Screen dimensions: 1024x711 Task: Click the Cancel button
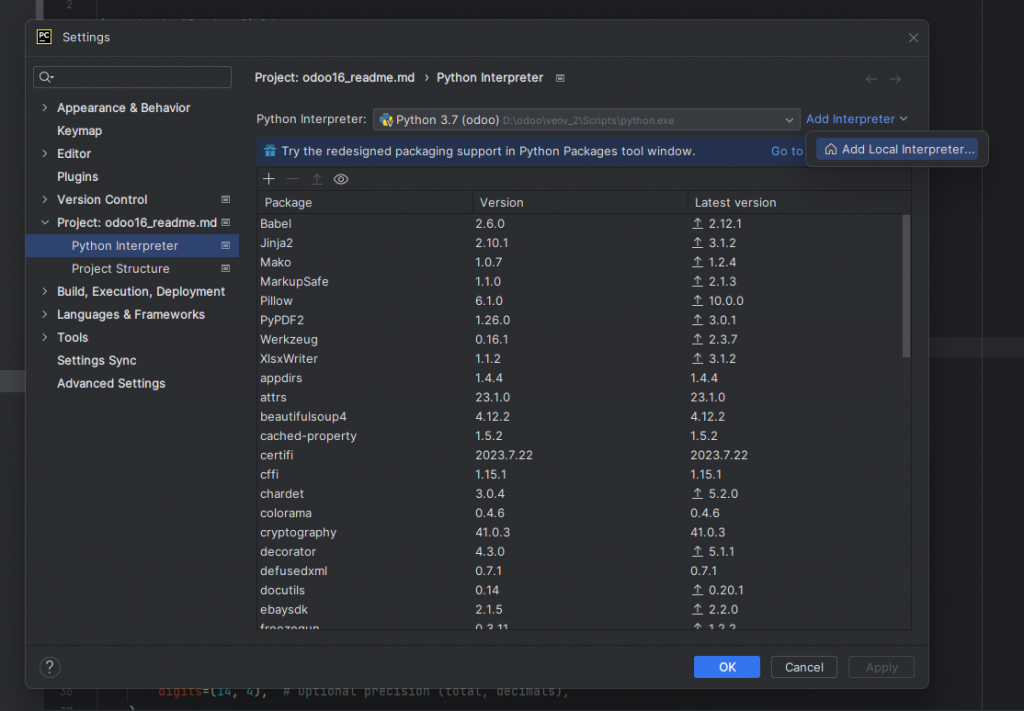click(x=804, y=667)
